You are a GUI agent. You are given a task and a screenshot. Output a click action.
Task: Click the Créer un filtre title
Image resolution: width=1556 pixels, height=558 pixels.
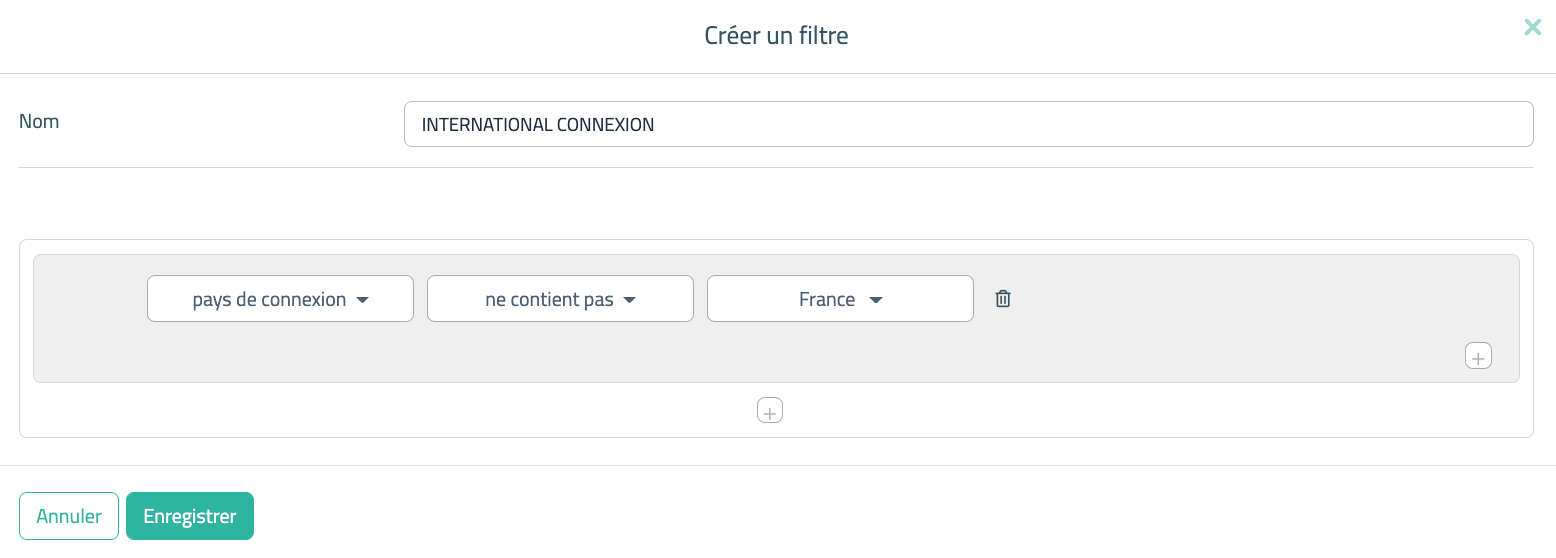point(776,36)
